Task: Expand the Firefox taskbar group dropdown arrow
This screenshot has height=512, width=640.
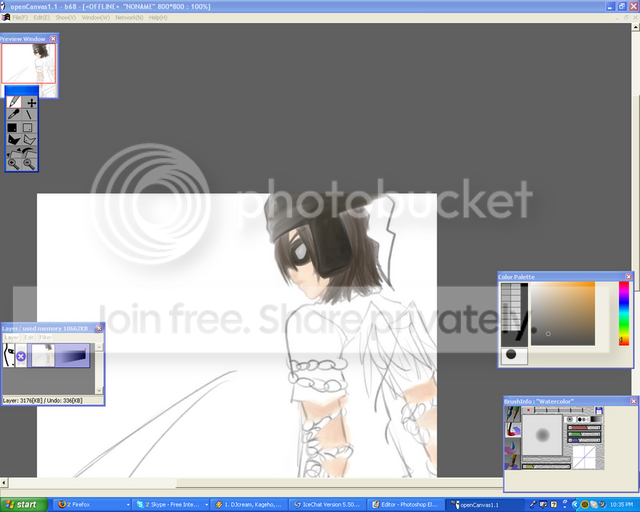Action: [128, 505]
